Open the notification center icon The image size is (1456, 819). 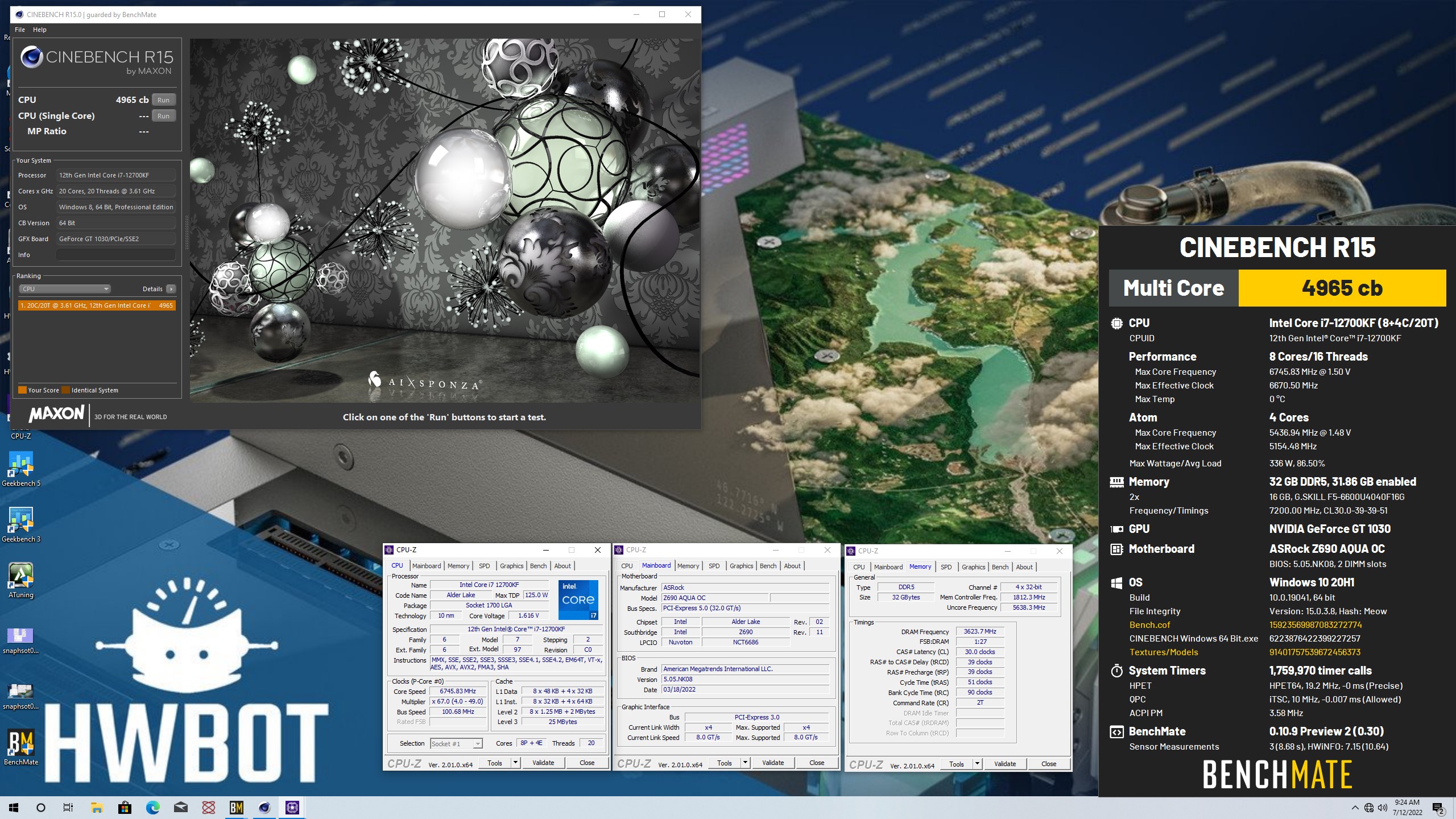[1438, 808]
